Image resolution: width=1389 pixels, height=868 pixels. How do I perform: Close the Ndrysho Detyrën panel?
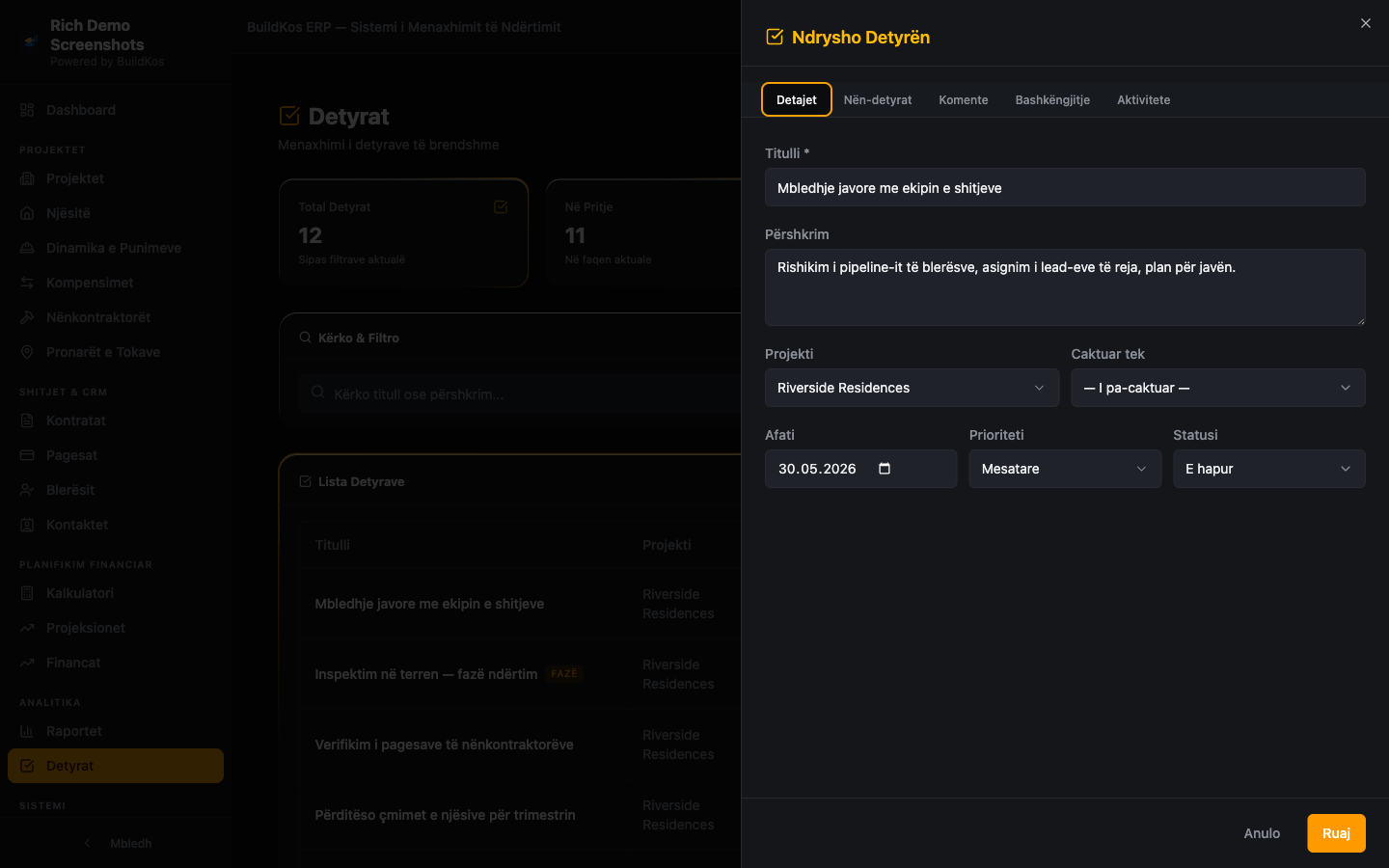pyautogui.click(x=1366, y=23)
